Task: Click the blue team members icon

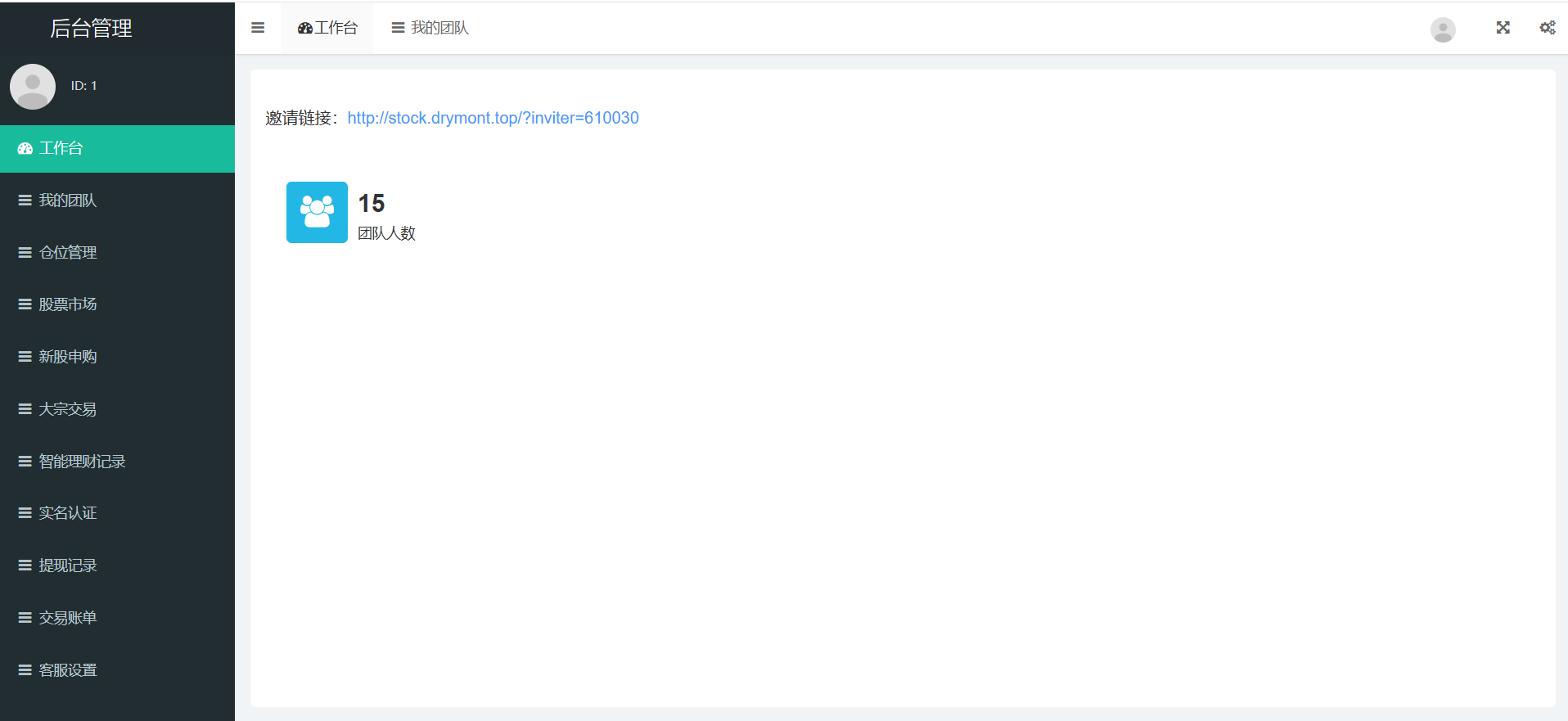Action: pyautogui.click(x=317, y=212)
